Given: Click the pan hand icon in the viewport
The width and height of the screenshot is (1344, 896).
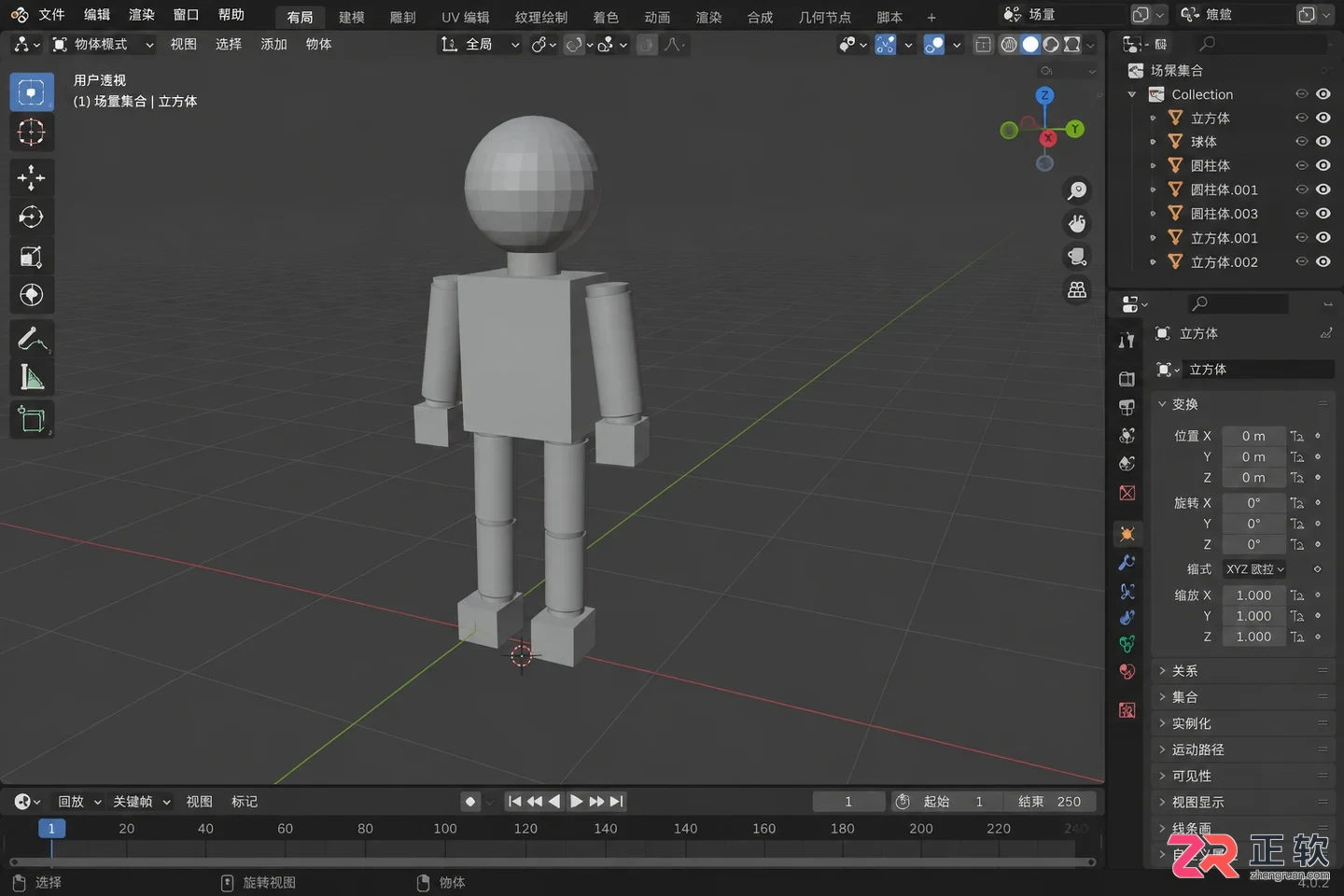Looking at the screenshot, I should [x=1077, y=224].
